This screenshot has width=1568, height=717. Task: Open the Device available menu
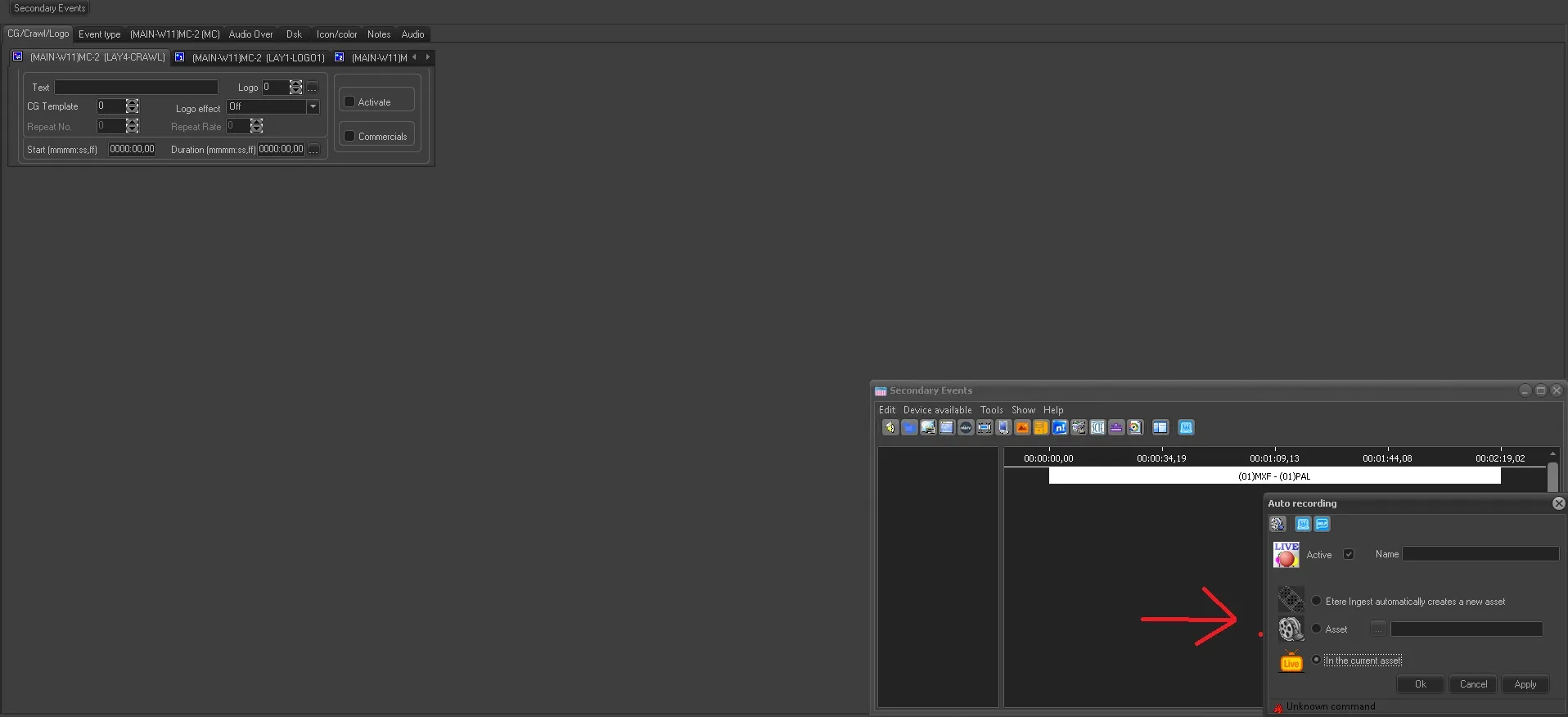(937, 410)
